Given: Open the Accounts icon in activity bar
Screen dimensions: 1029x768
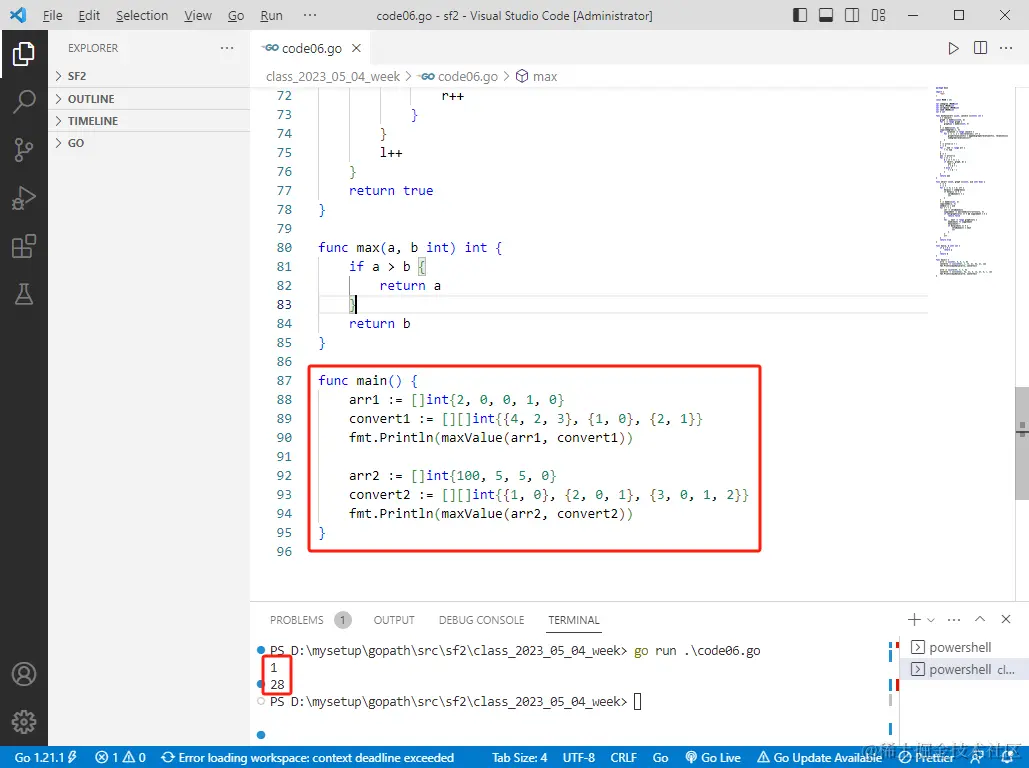Looking at the screenshot, I should click(24, 674).
